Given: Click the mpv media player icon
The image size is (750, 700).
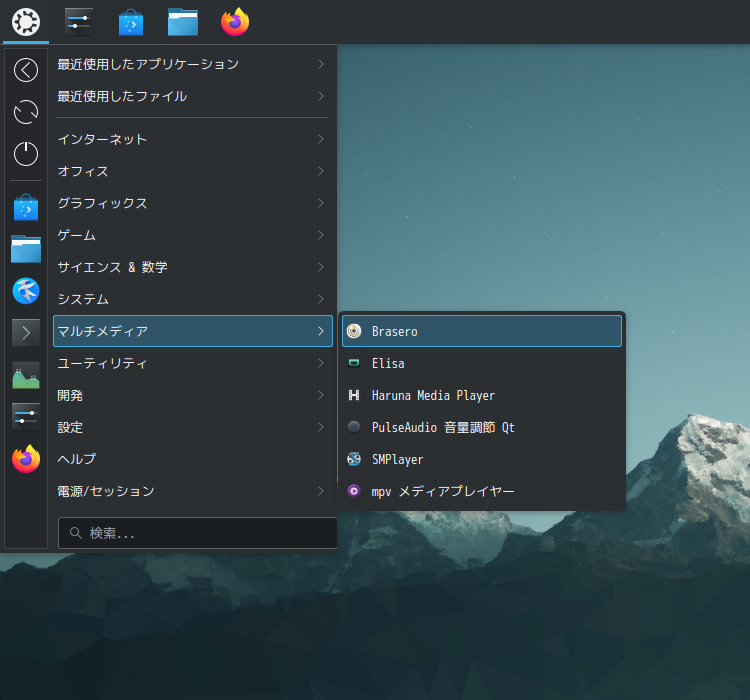Looking at the screenshot, I should pos(354,490).
